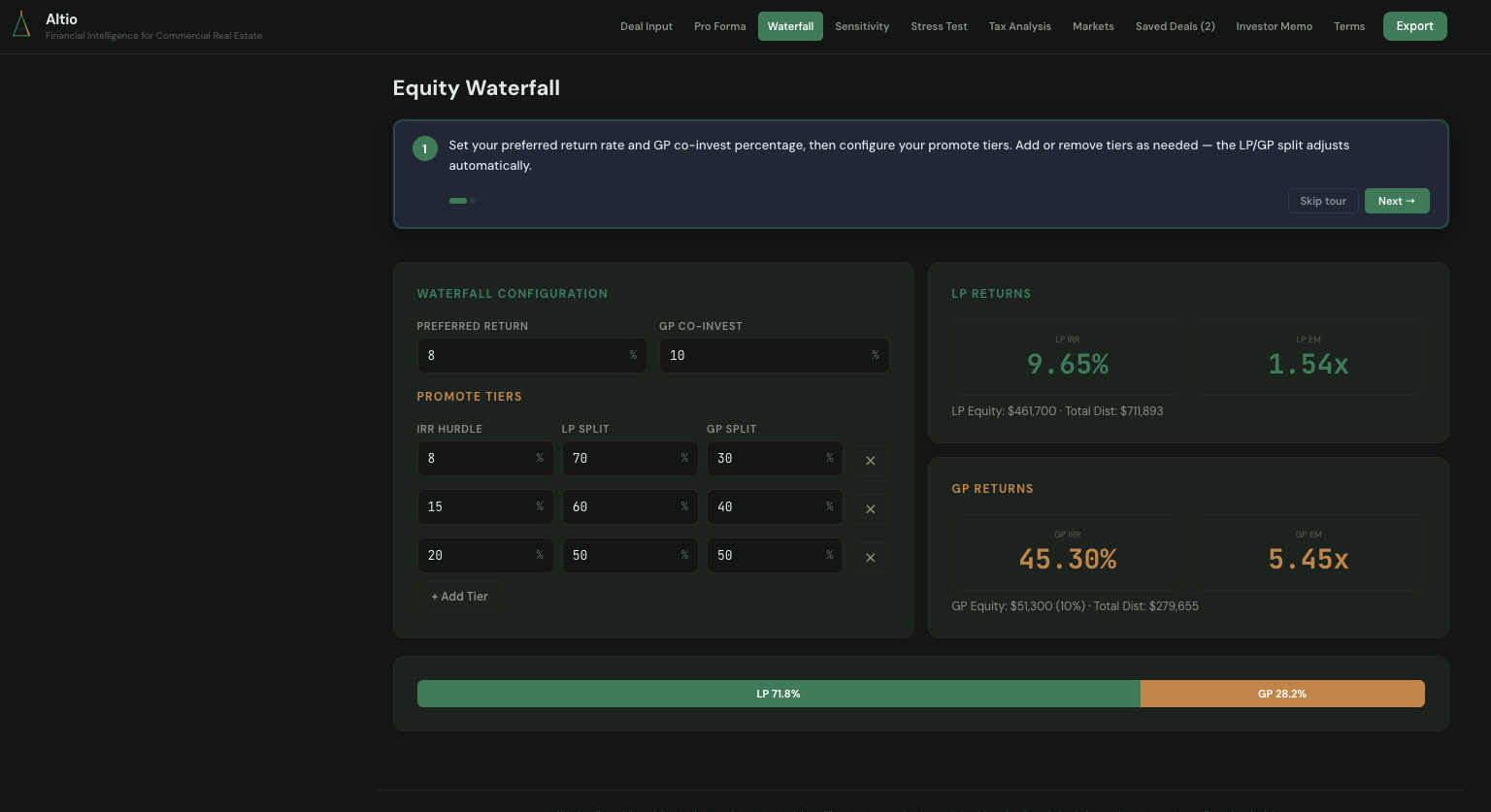Click the GP EM 5.45x value

[1309, 559]
